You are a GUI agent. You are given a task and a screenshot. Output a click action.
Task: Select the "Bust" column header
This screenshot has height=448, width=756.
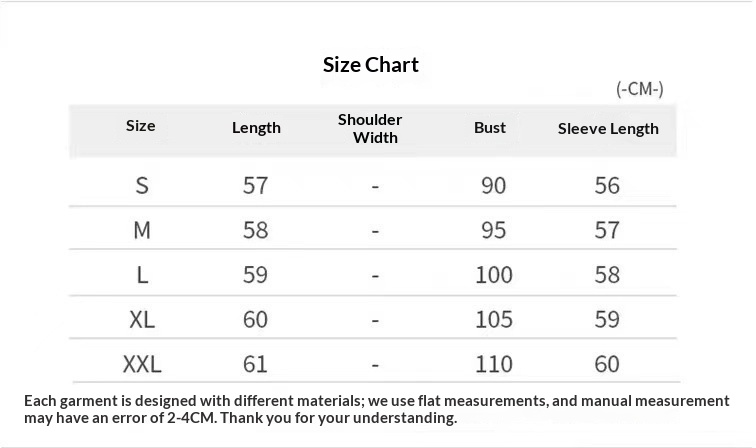(x=490, y=128)
